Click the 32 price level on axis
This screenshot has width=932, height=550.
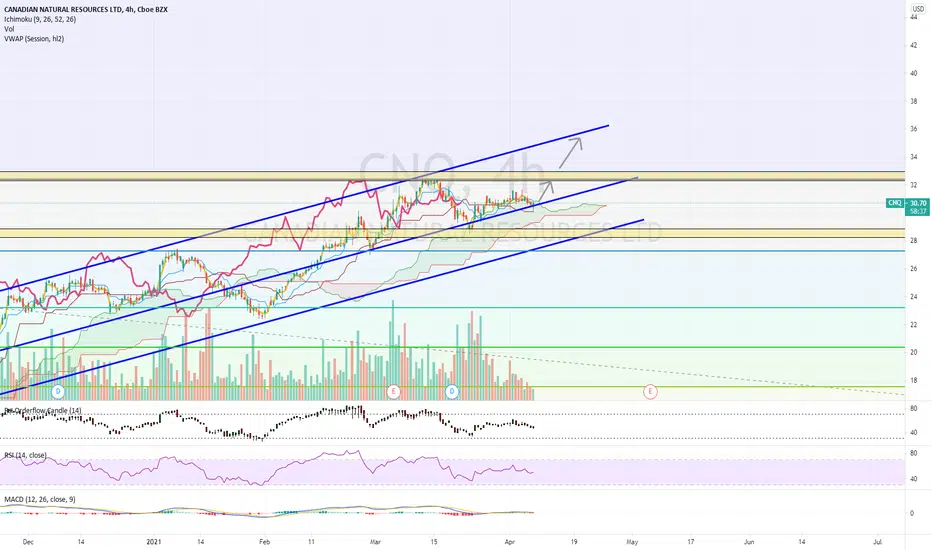point(914,185)
